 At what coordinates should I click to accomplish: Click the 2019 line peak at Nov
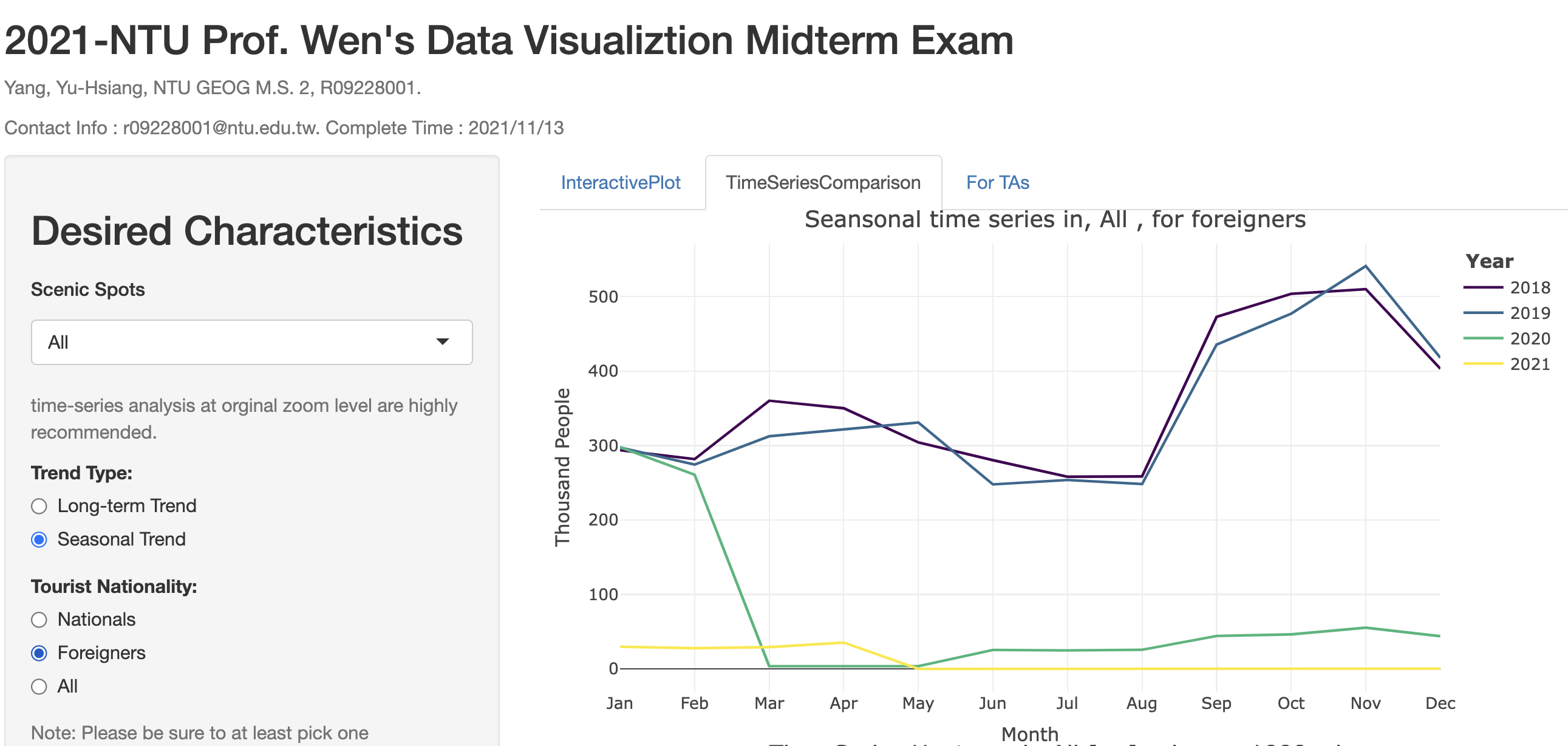point(1365,266)
